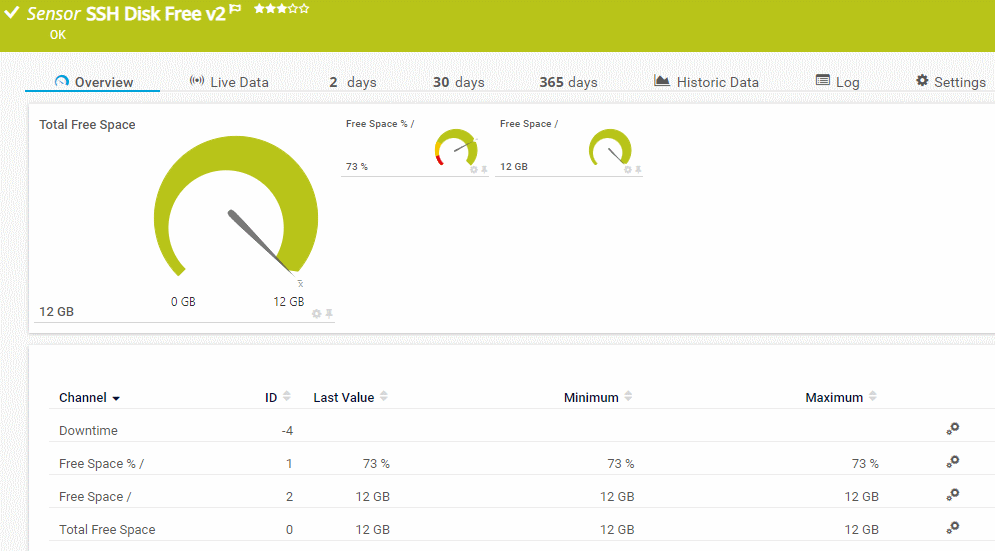Open the sensor Log tab
The height and width of the screenshot is (551, 995).
[x=837, y=82]
